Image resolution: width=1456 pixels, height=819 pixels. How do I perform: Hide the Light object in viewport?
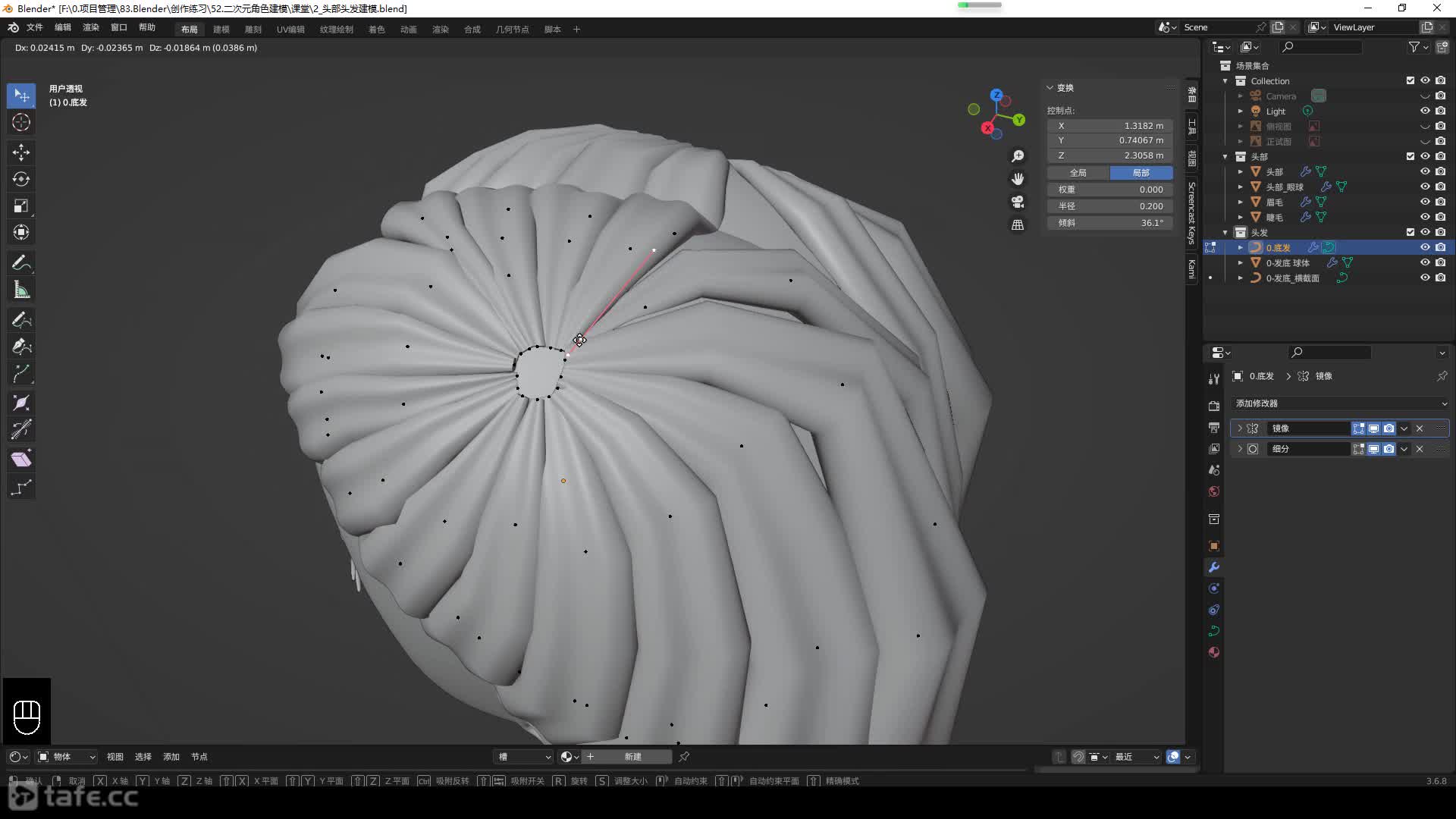point(1425,111)
